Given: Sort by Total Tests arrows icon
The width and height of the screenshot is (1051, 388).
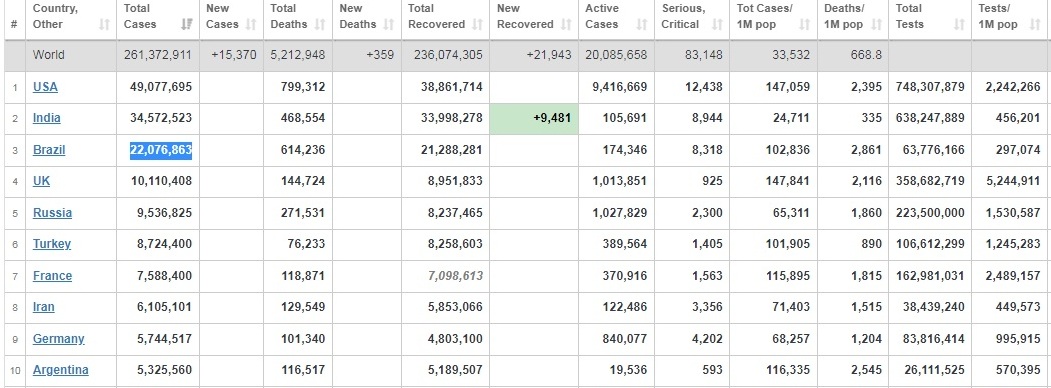Looking at the screenshot, I should tap(959, 25).
